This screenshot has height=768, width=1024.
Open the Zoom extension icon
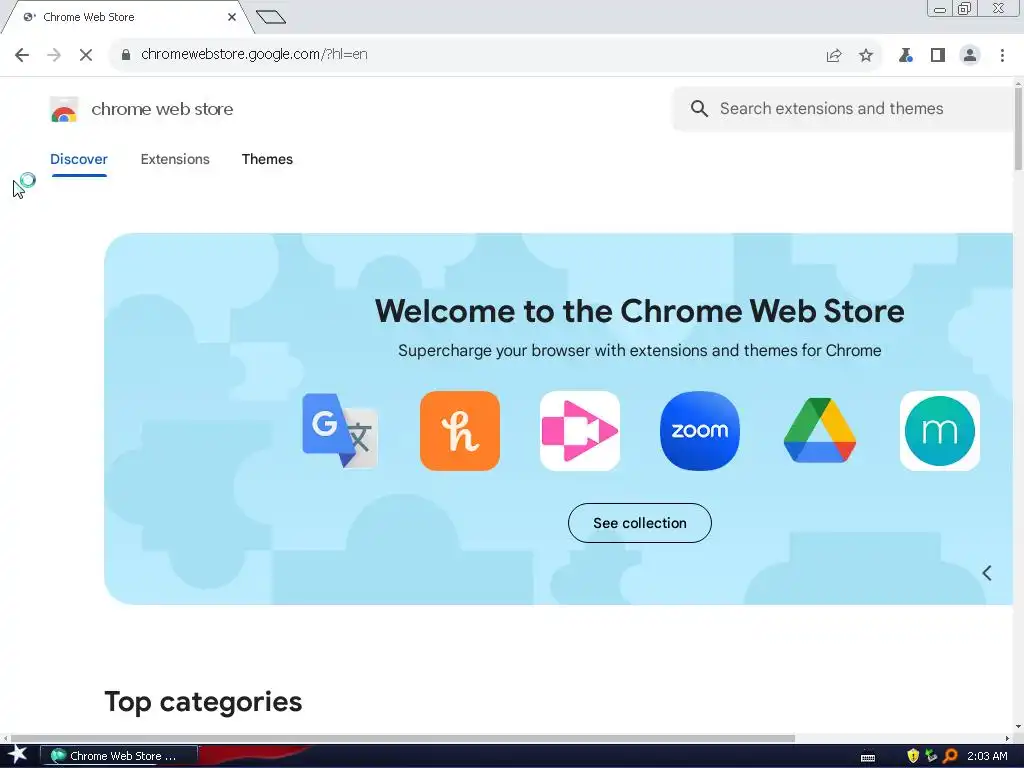pos(700,431)
